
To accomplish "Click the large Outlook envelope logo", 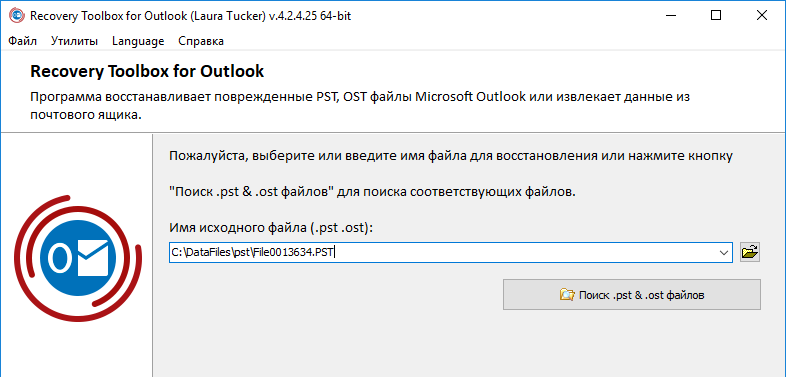I will 78,259.
